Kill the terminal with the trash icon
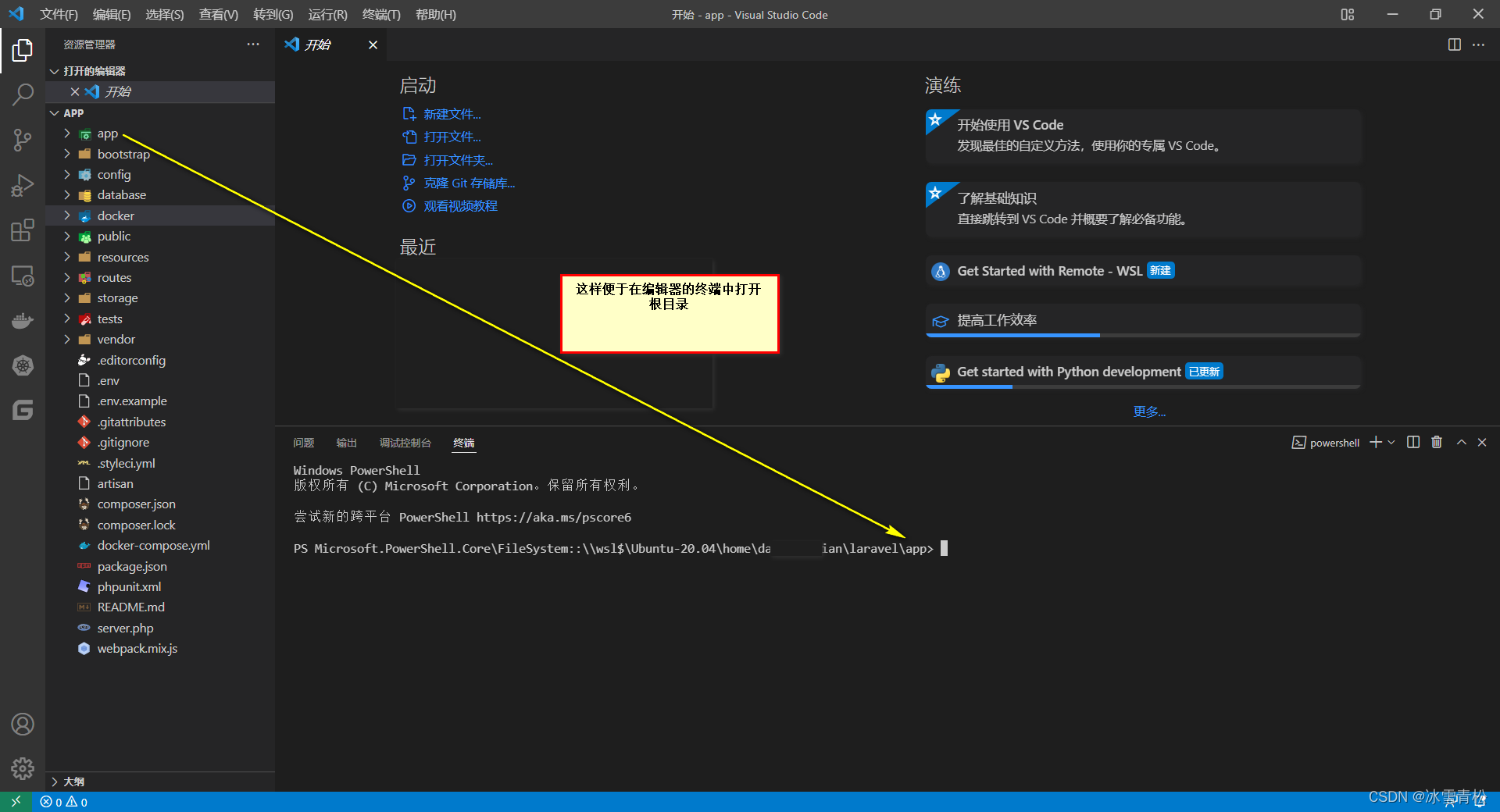The width and height of the screenshot is (1500, 812). 1437,442
